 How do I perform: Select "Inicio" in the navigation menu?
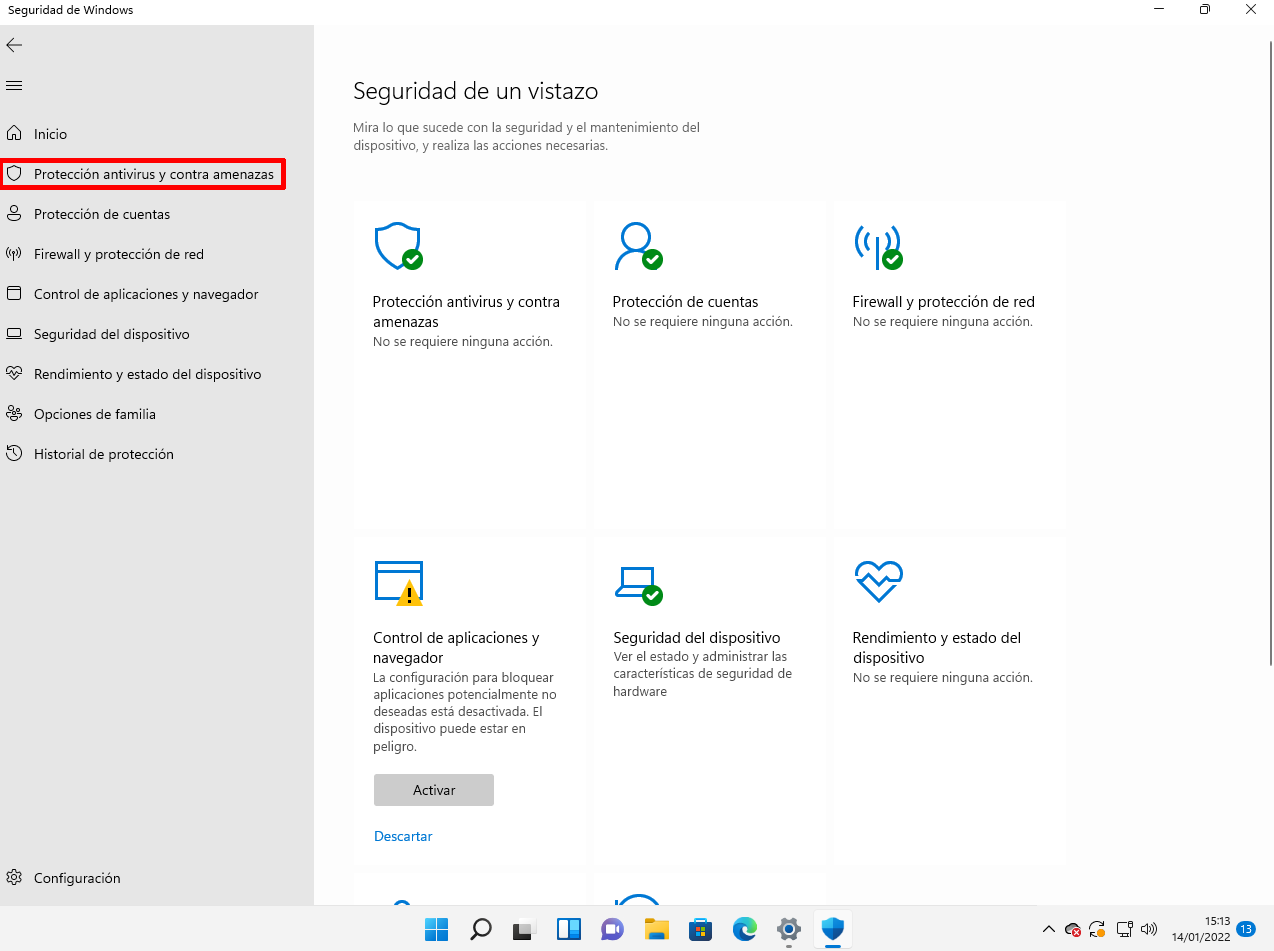pos(49,133)
